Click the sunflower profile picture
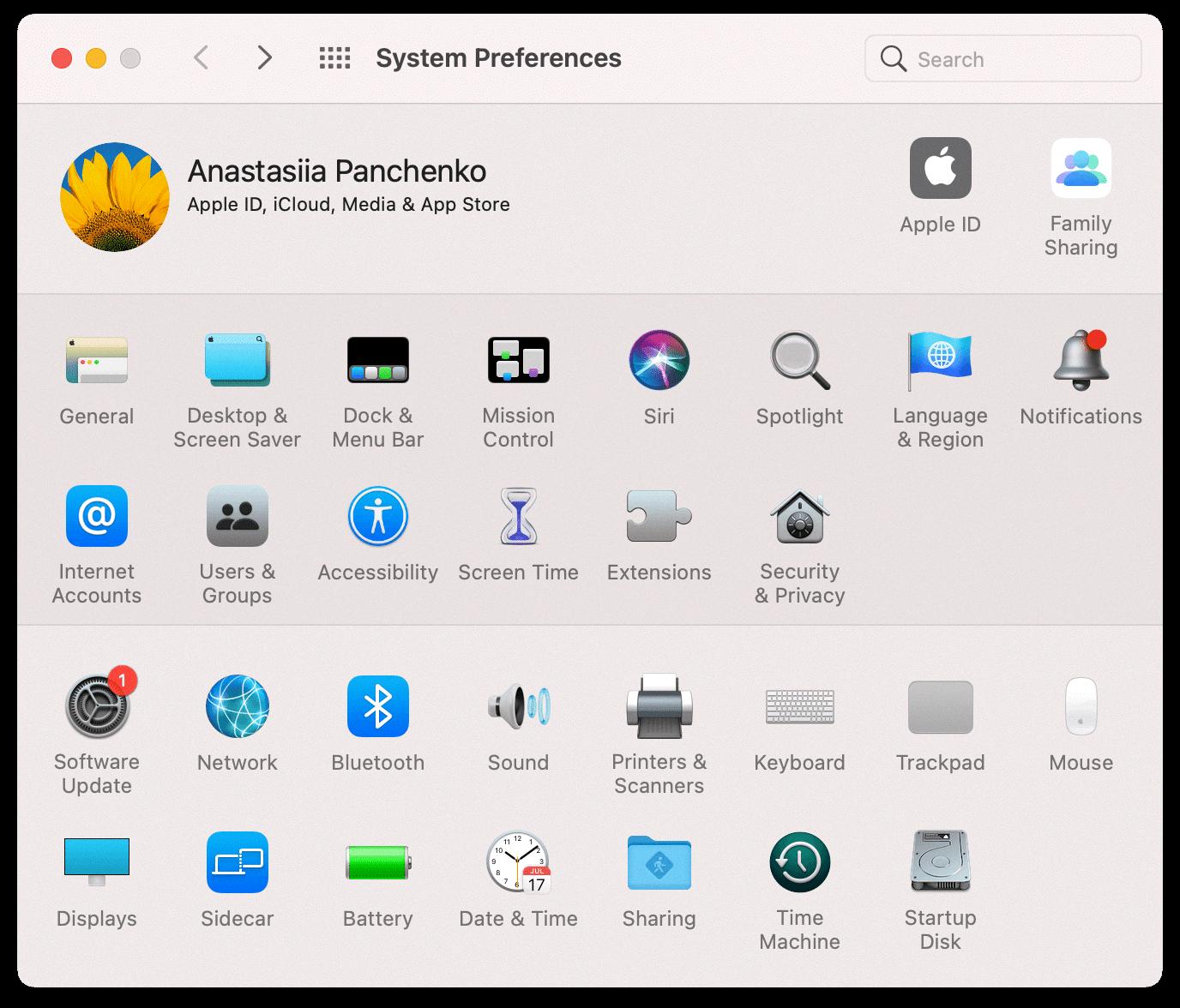Image resolution: width=1180 pixels, height=1008 pixels. point(115,197)
